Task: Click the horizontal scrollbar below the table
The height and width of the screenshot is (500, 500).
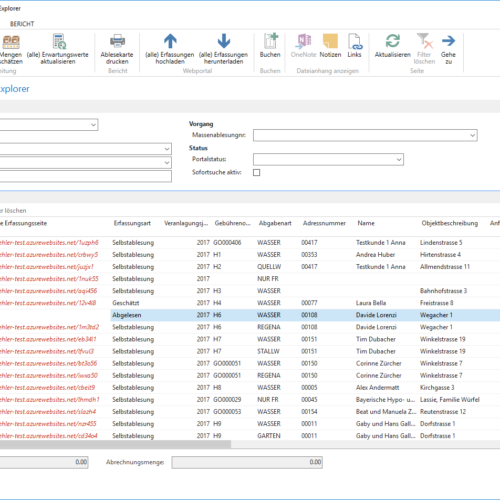Action: coord(115,444)
